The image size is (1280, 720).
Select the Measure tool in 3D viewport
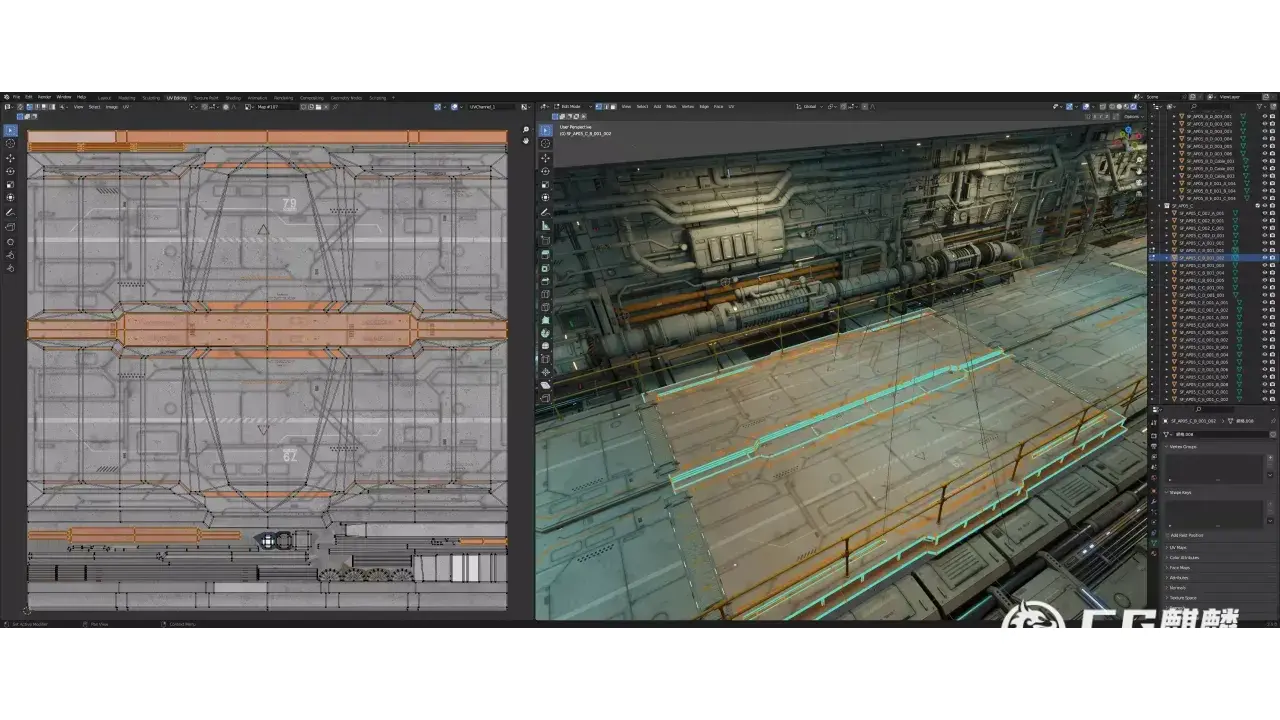pyautogui.click(x=545, y=226)
